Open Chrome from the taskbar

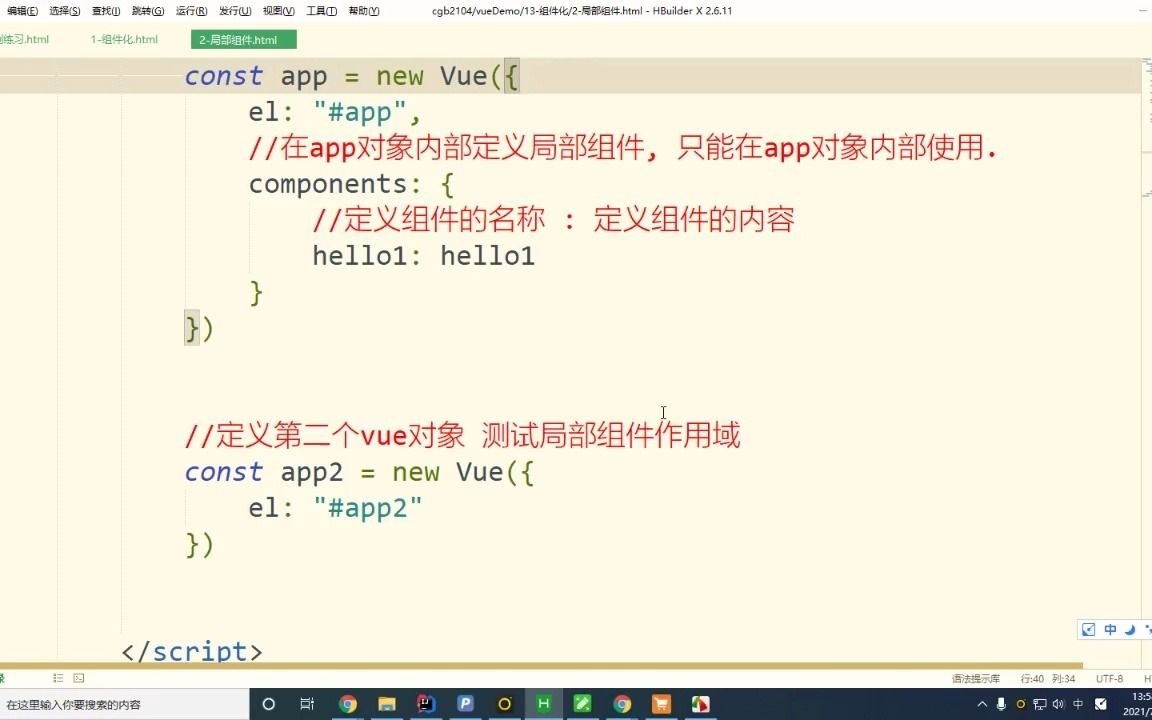(347, 705)
